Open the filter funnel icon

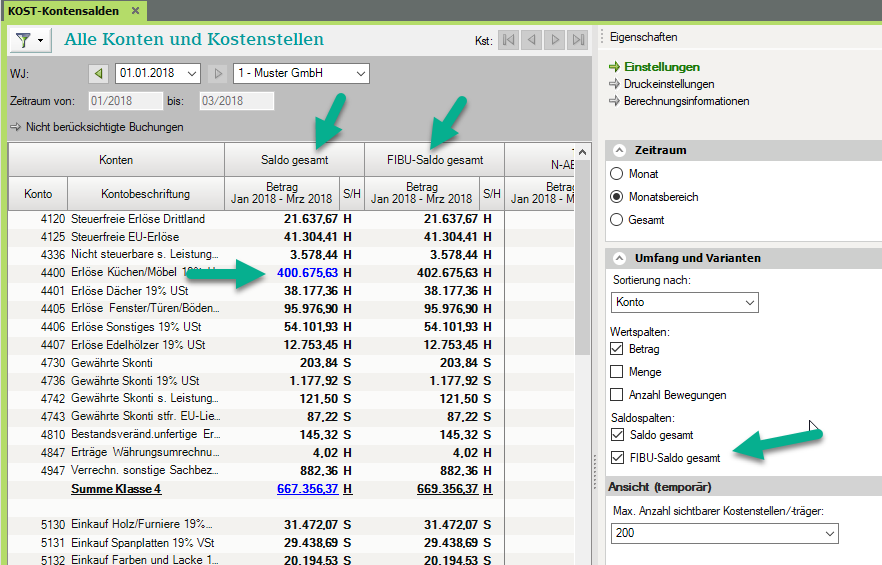coord(23,40)
